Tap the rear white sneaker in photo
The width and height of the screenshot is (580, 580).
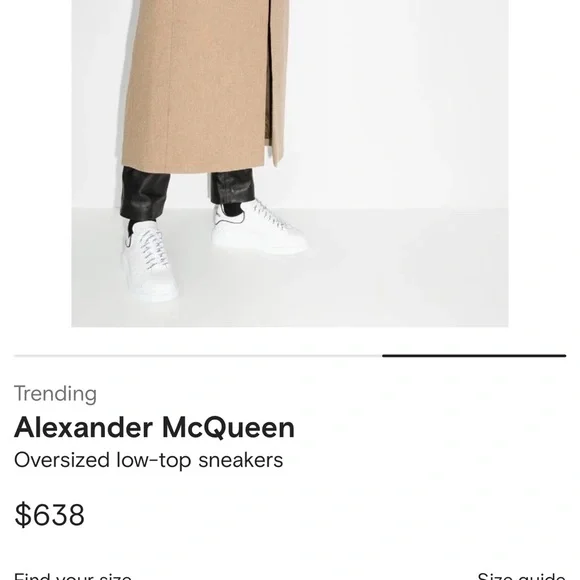pos(259,228)
